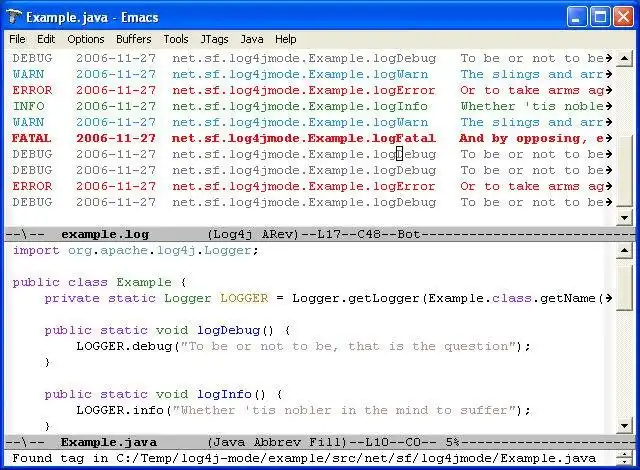Viewport: 640px width, 470px height.
Task: Click the C48 column indicator in mode line
Action: click(x=369, y=234)
